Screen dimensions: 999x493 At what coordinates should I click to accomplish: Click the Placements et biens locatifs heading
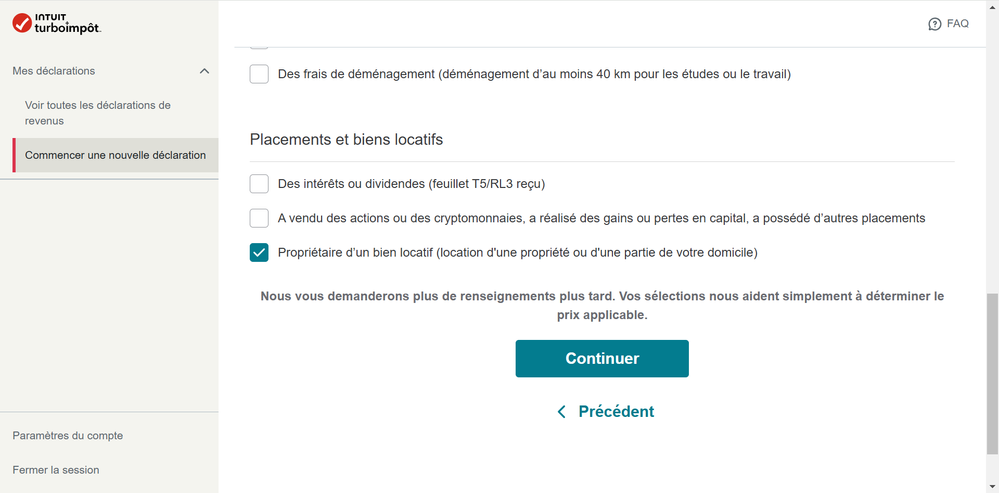[346, 139]
